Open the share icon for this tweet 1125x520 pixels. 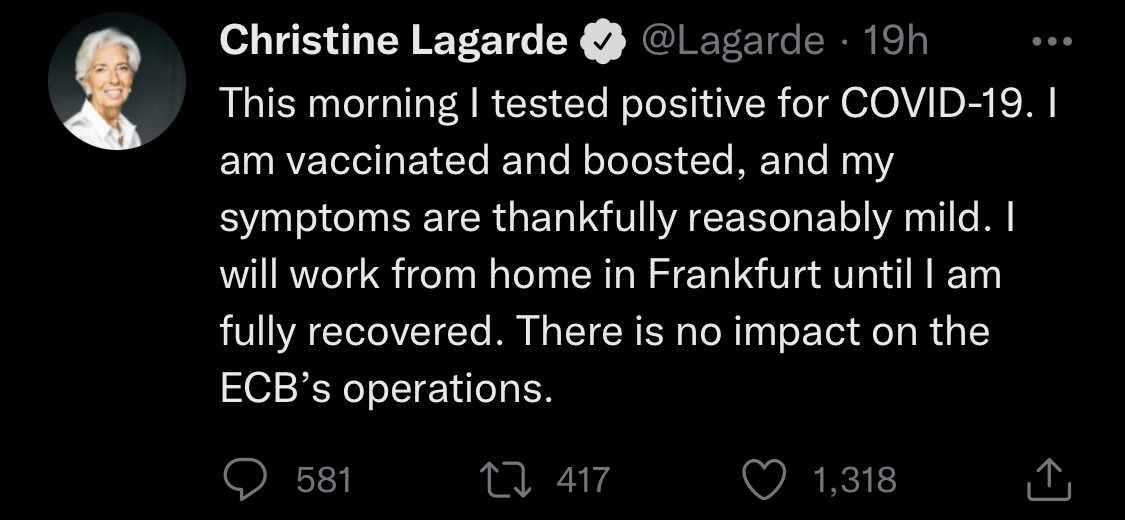pos(1049,480)
